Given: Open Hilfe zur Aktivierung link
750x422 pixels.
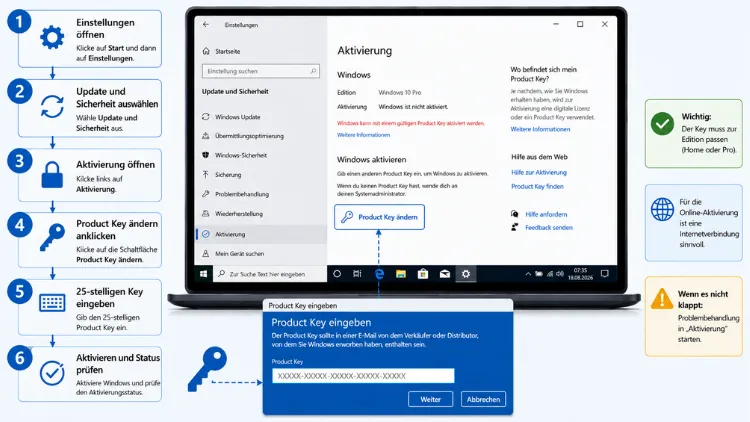Looking at the screenshot, I should click(x=539, y=172).
